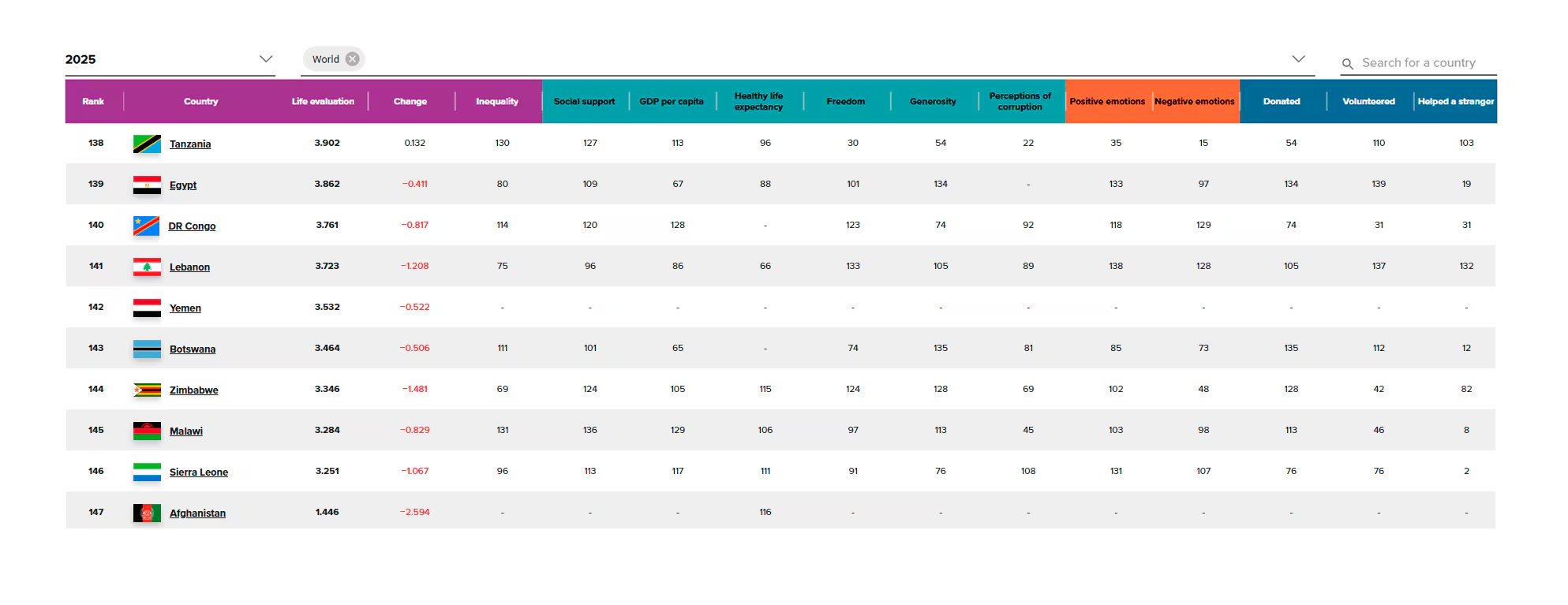The image size is (1568, 605).
Task: Select the Freedom column header
Action: point(845,101)
